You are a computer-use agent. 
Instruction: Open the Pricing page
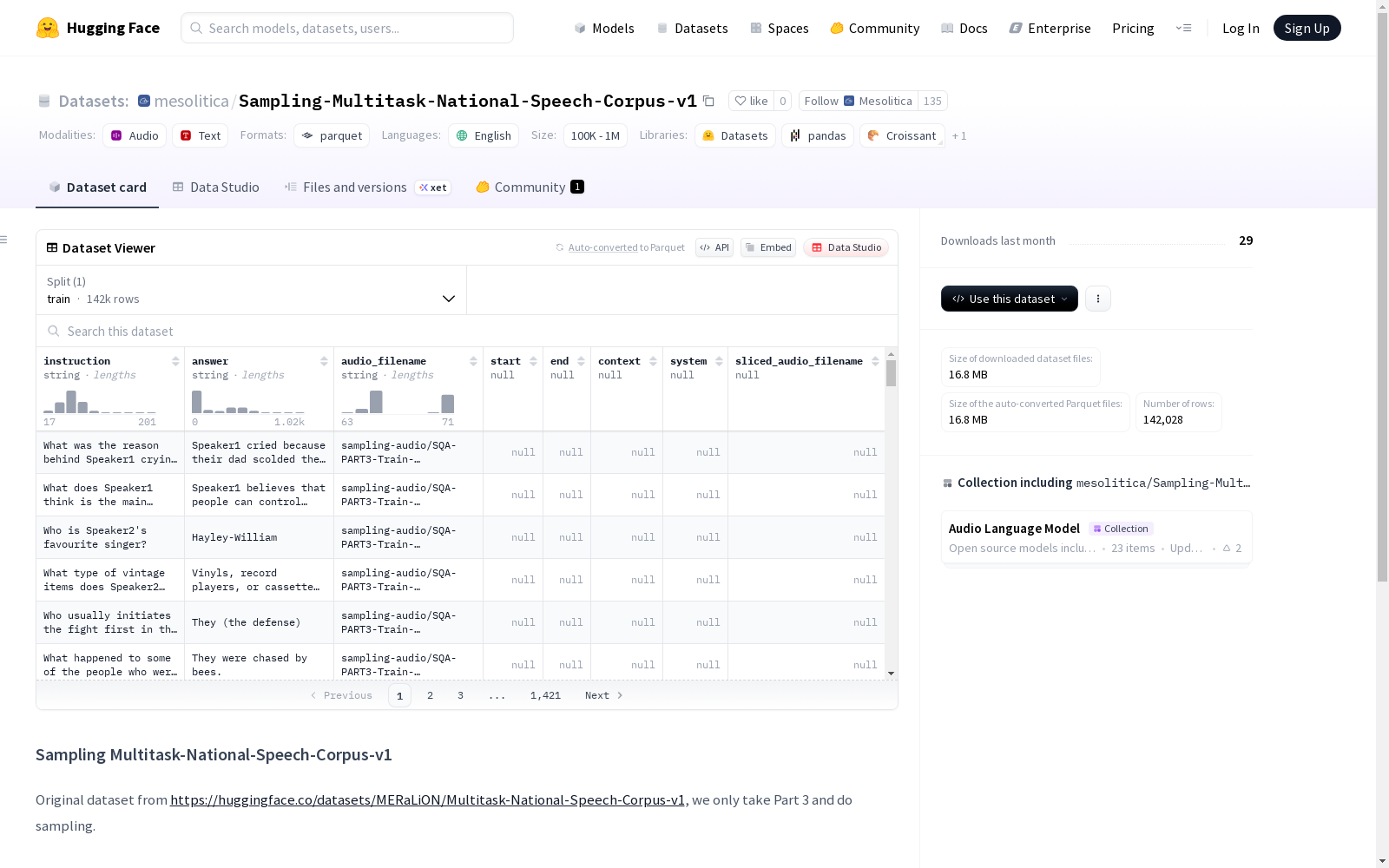coord(1133,28)
